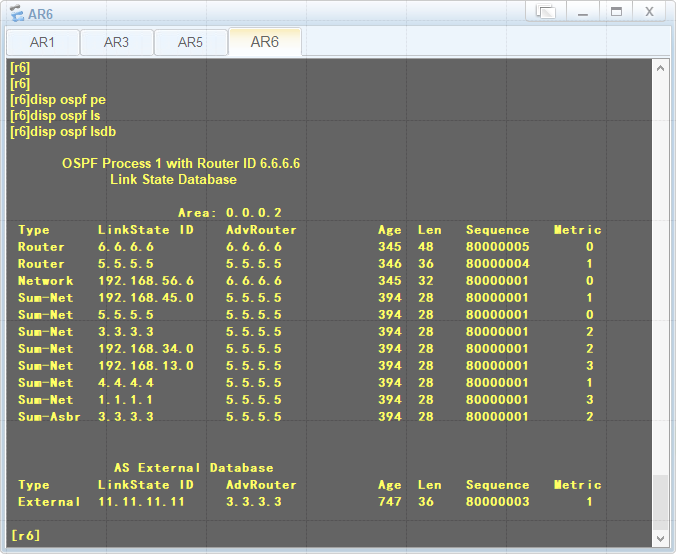Click the empty scrollbar track above the thumb
Image resolution: width=676 pixels, height=554 pixels.
[660, 270]
